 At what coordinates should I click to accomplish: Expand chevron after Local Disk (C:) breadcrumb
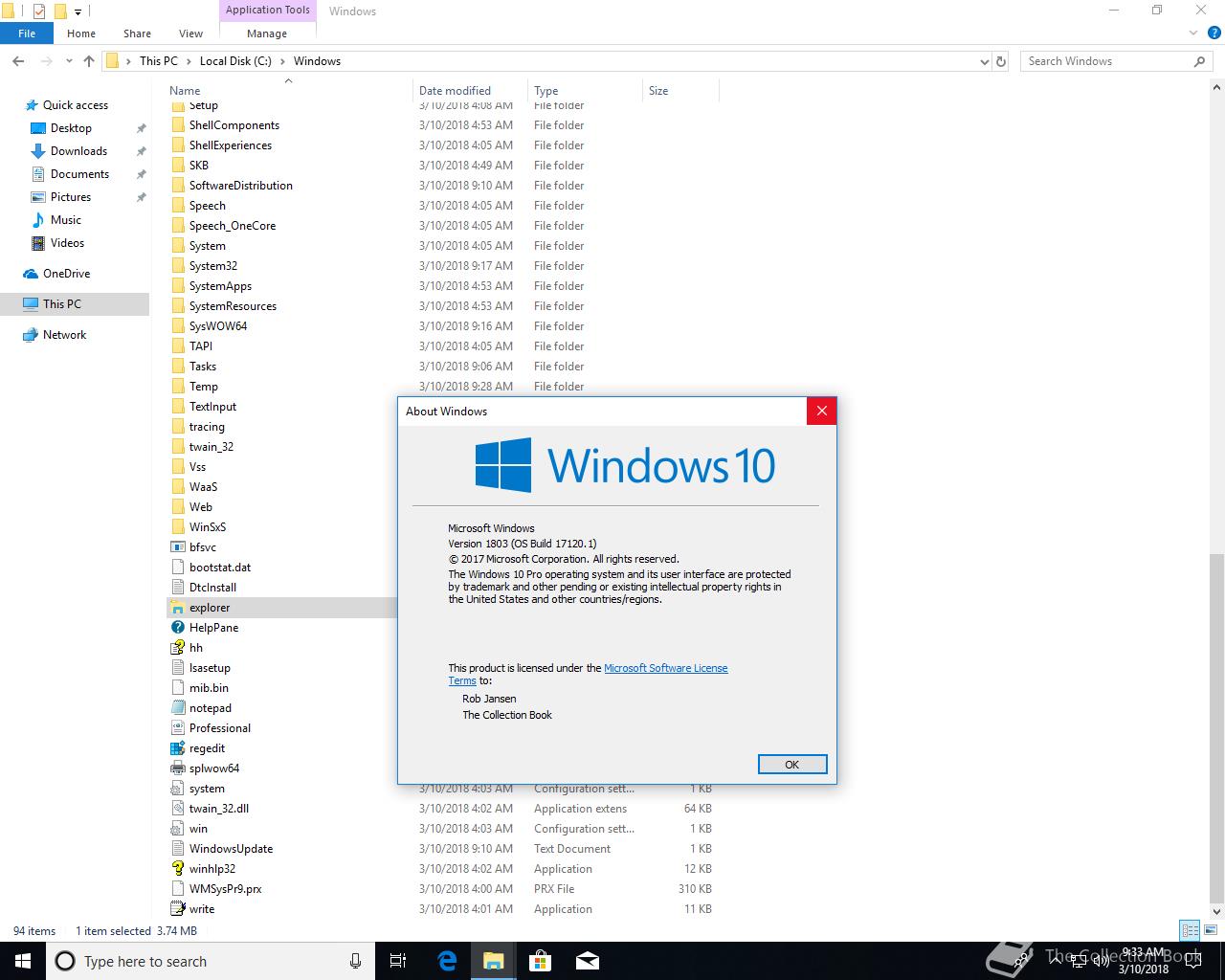click(282, 61)
